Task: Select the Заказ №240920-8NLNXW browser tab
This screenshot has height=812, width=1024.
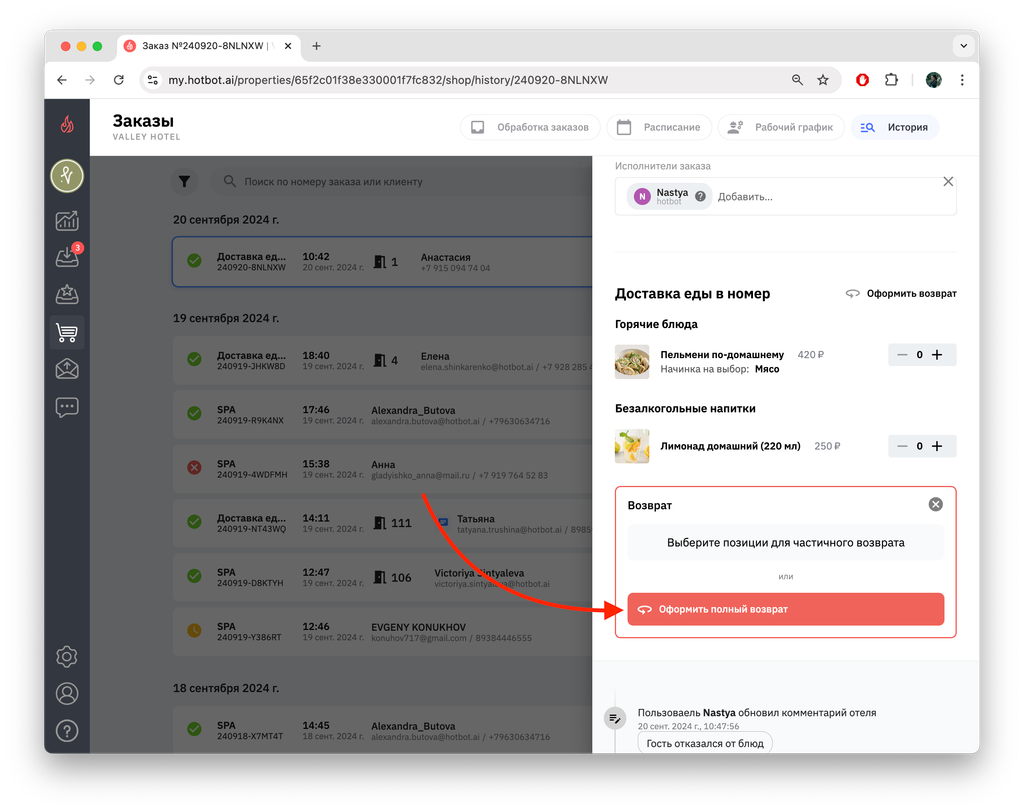Action: [x=209, y=46]
